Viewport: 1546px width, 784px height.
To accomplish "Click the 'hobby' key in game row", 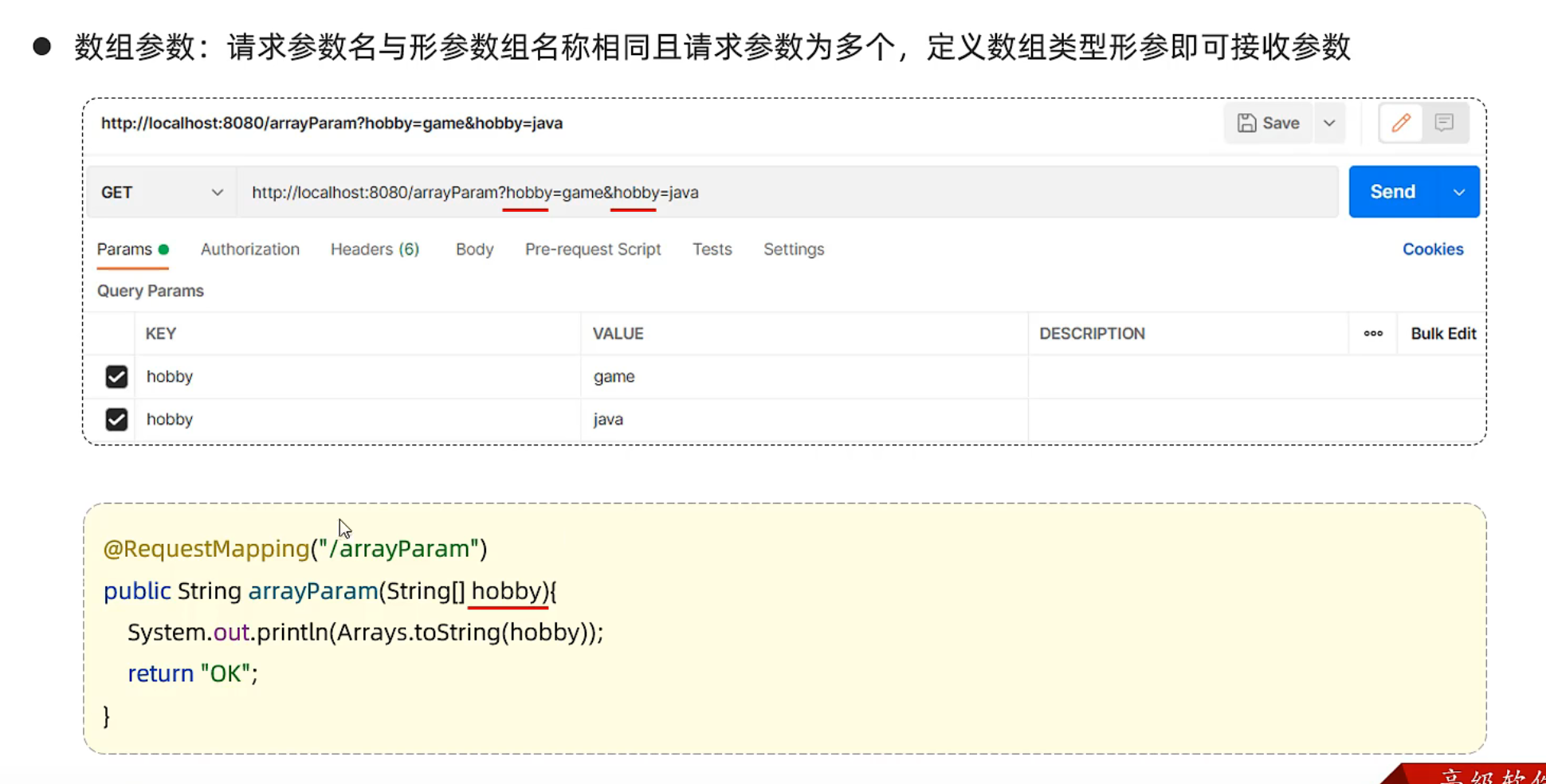I will 170,376.
